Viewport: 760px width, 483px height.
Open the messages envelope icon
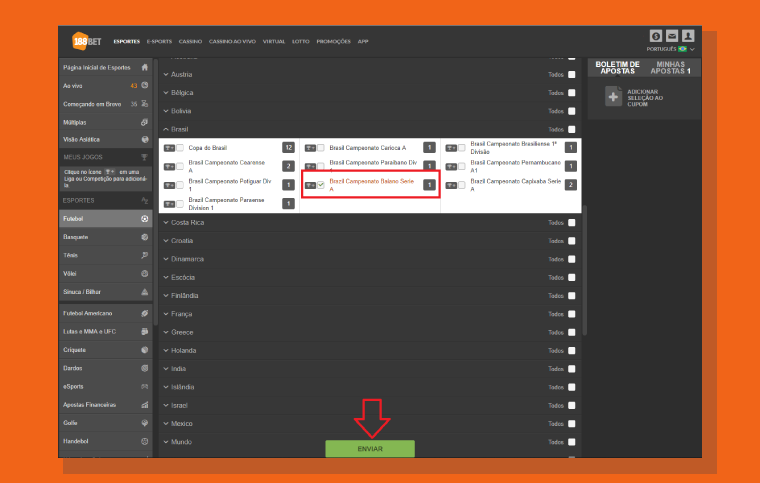[x=672, y=36]
